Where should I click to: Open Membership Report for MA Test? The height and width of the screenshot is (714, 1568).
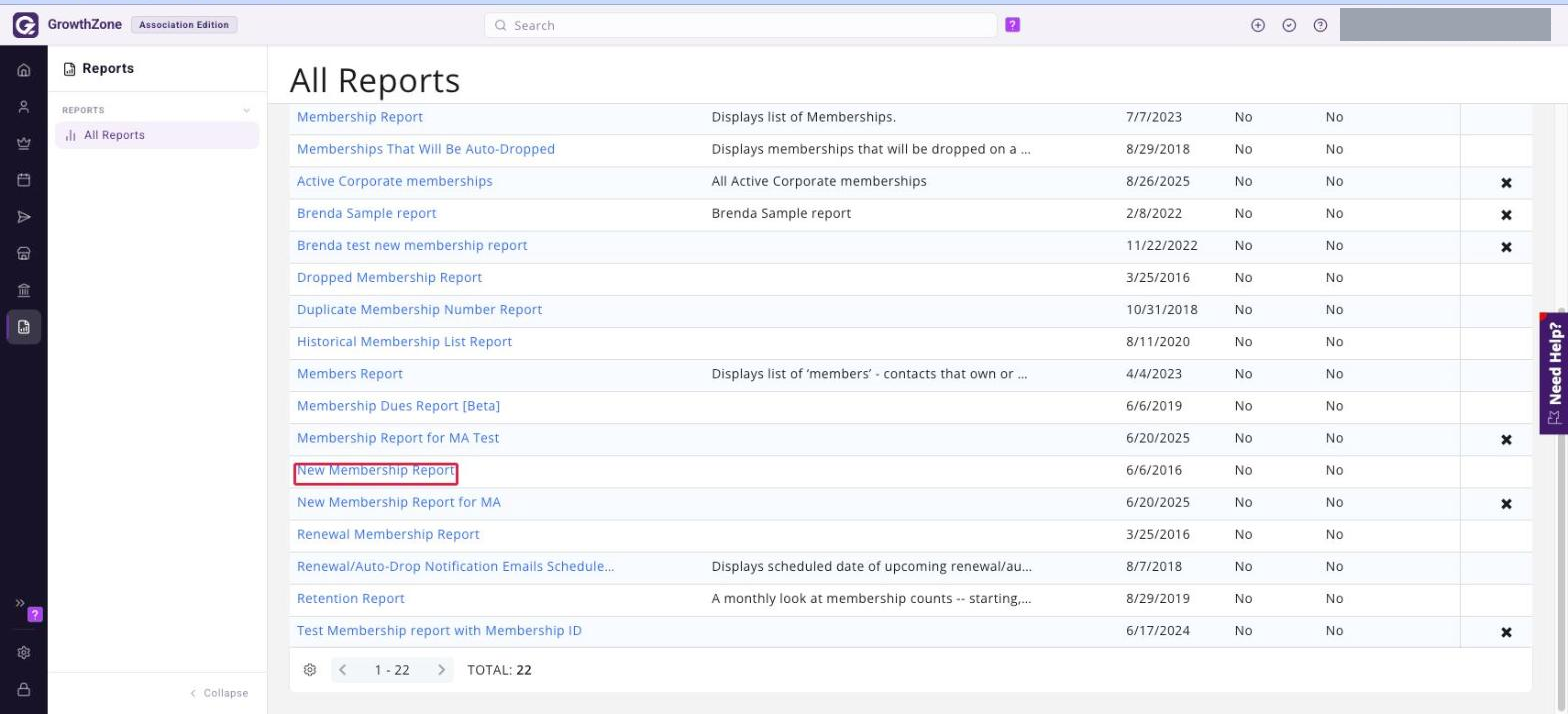pos(398,437)
